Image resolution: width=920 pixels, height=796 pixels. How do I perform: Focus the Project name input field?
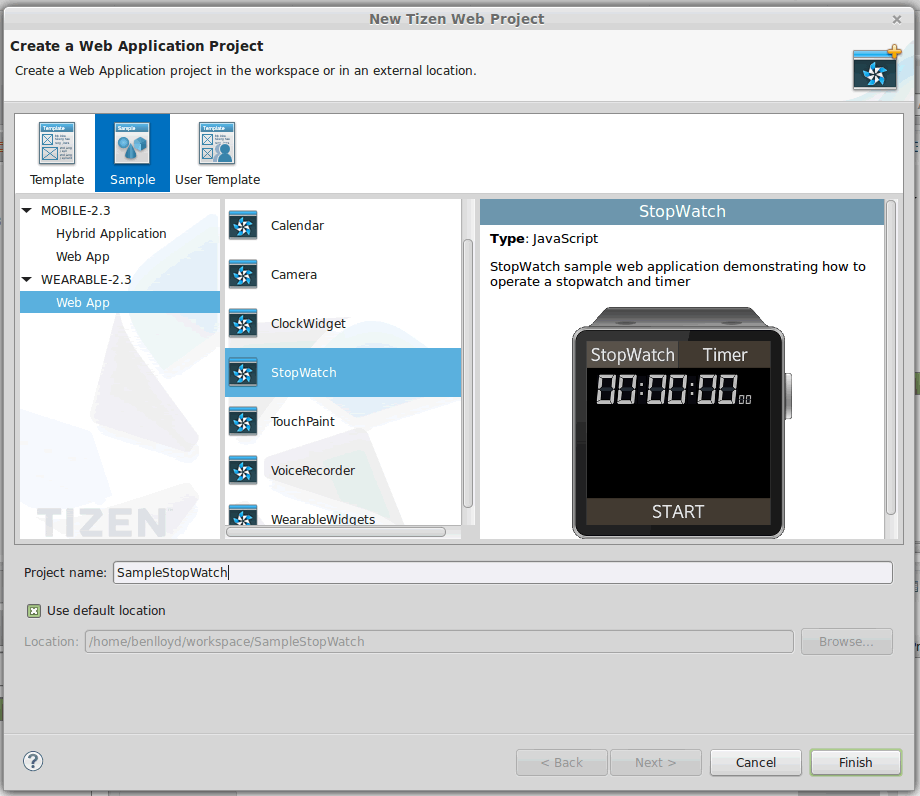pos(503,573)
